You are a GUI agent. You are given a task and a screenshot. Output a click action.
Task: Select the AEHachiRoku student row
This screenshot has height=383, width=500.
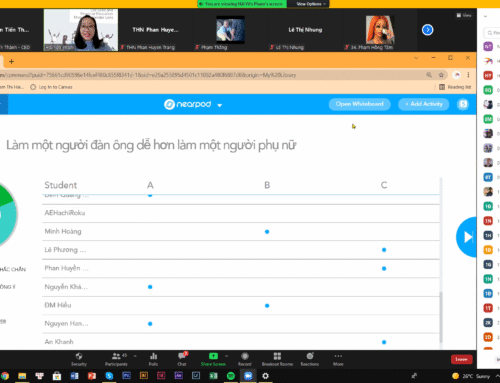pyautogui.click(x=241, y=213)
